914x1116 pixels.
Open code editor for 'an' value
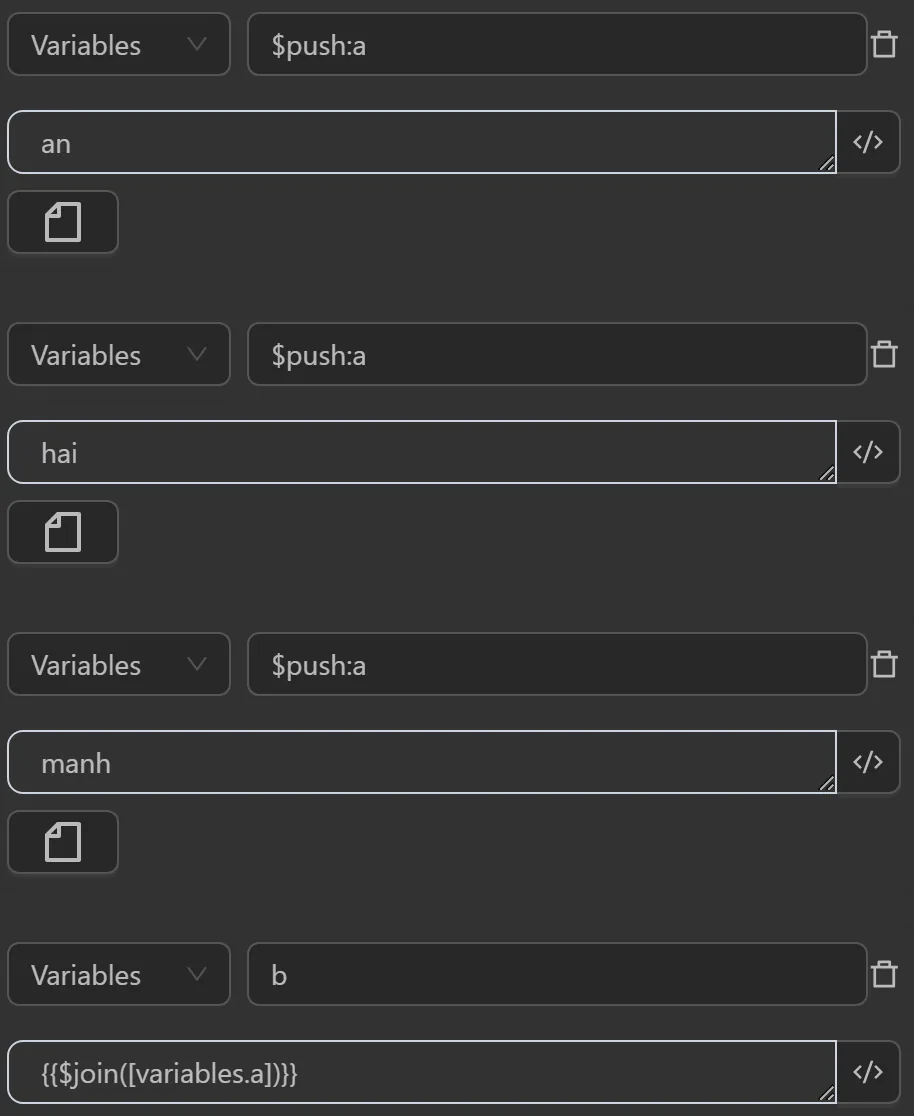coord(868,142)
